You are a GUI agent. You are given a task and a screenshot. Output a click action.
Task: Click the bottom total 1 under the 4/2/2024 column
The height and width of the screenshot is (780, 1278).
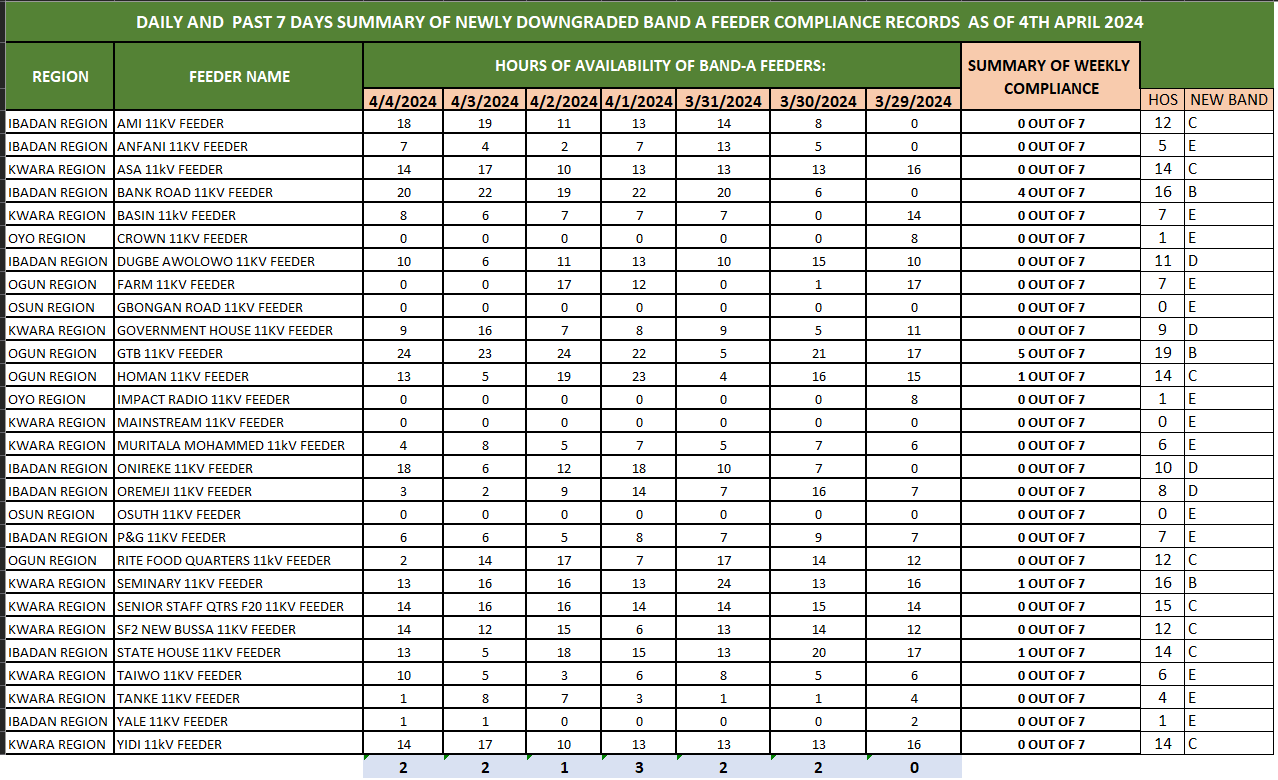(x=563, y=768)
